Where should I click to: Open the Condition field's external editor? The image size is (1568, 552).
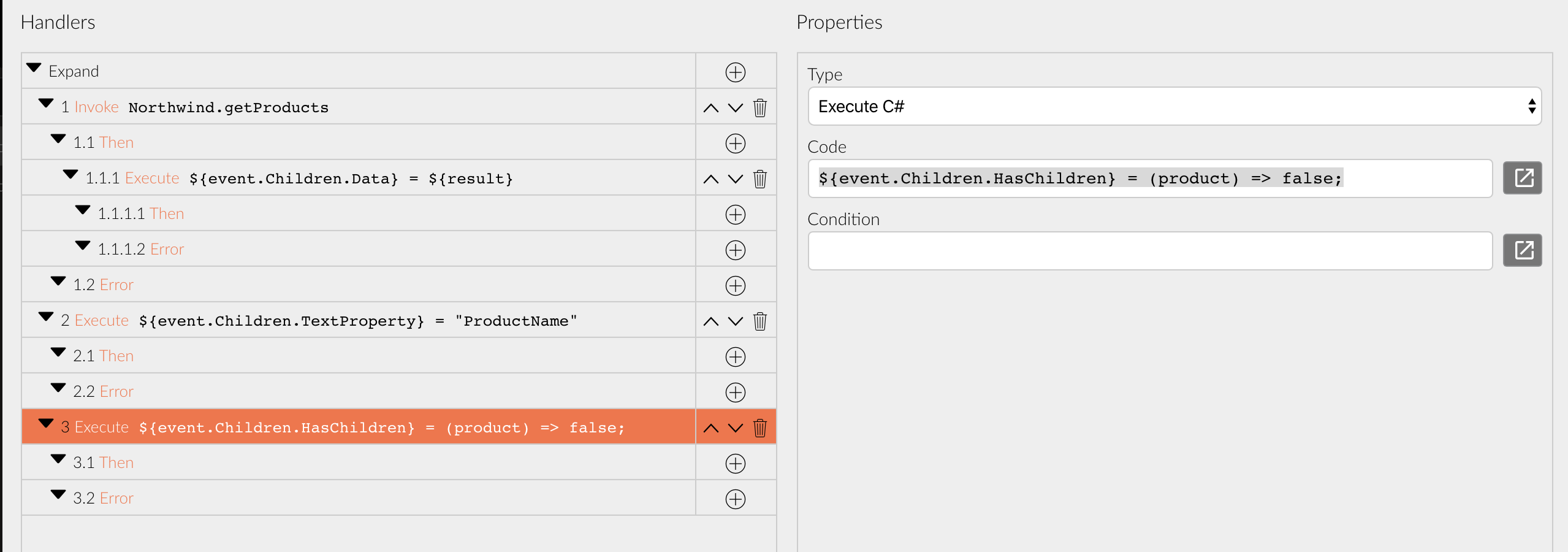pos(1522,250)
